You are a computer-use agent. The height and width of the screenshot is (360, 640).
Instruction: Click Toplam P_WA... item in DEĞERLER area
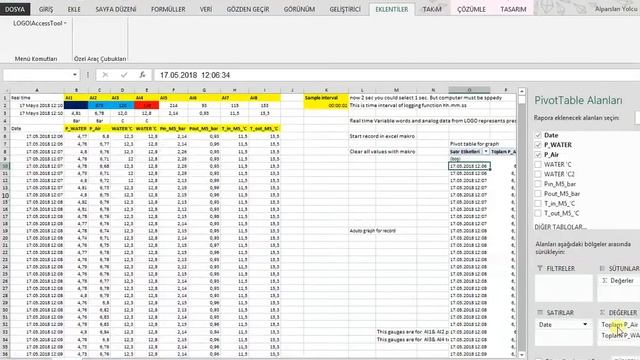pos(620,335)
